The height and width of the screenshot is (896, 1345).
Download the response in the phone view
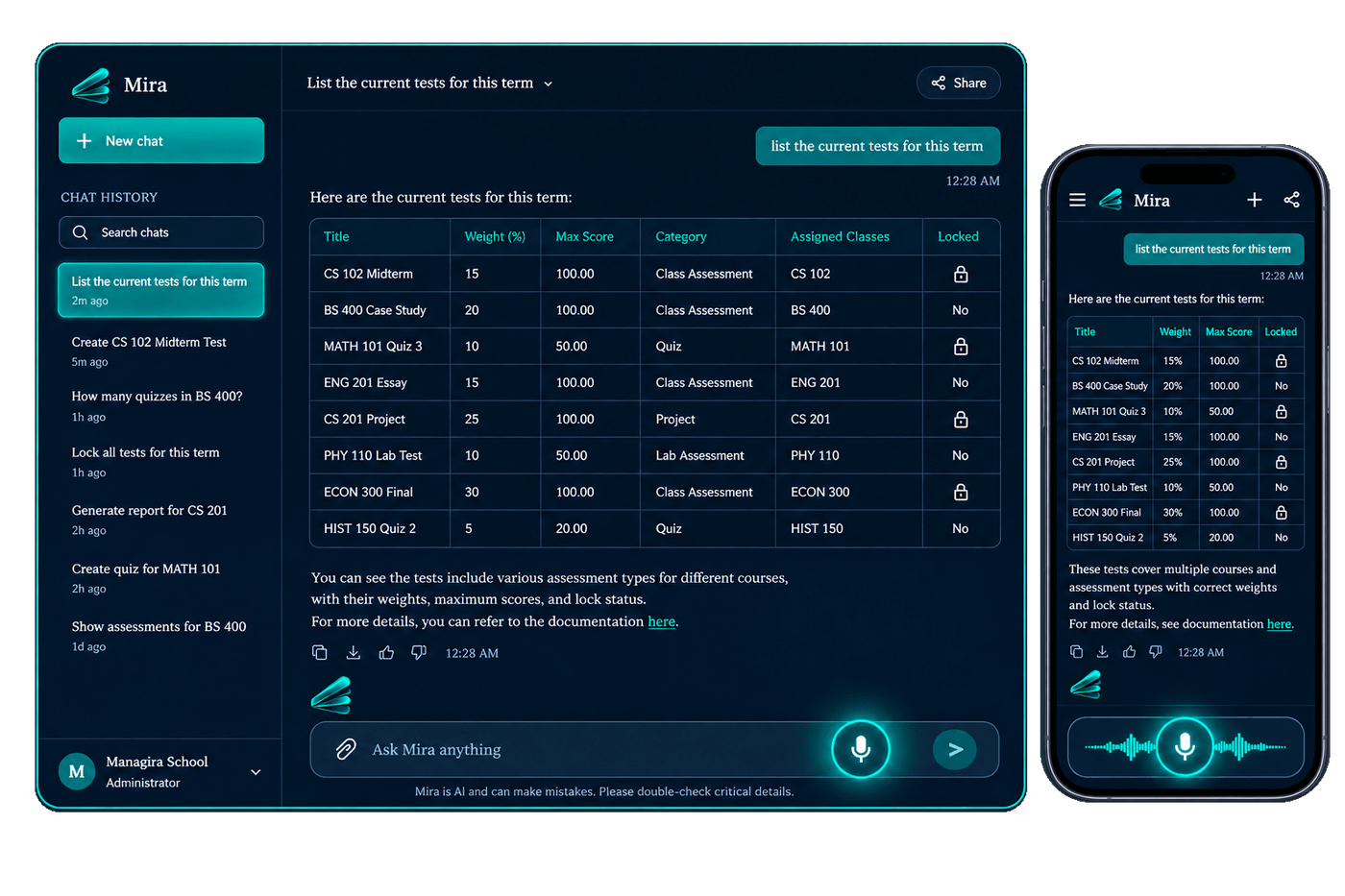pos(1103,652)
